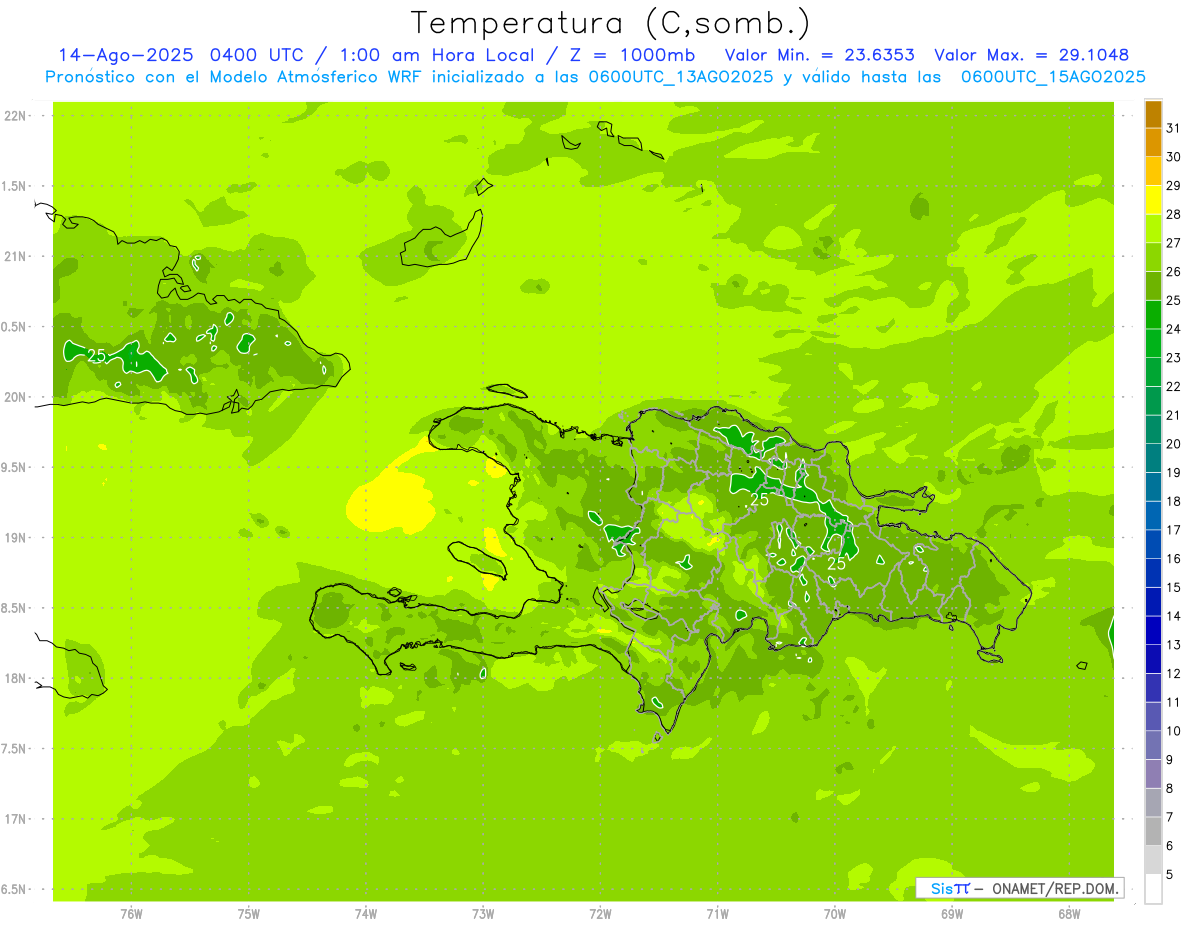The image size is (1200, 927).
Task: Click the 21N latitude label
Action: click(15, 257)
